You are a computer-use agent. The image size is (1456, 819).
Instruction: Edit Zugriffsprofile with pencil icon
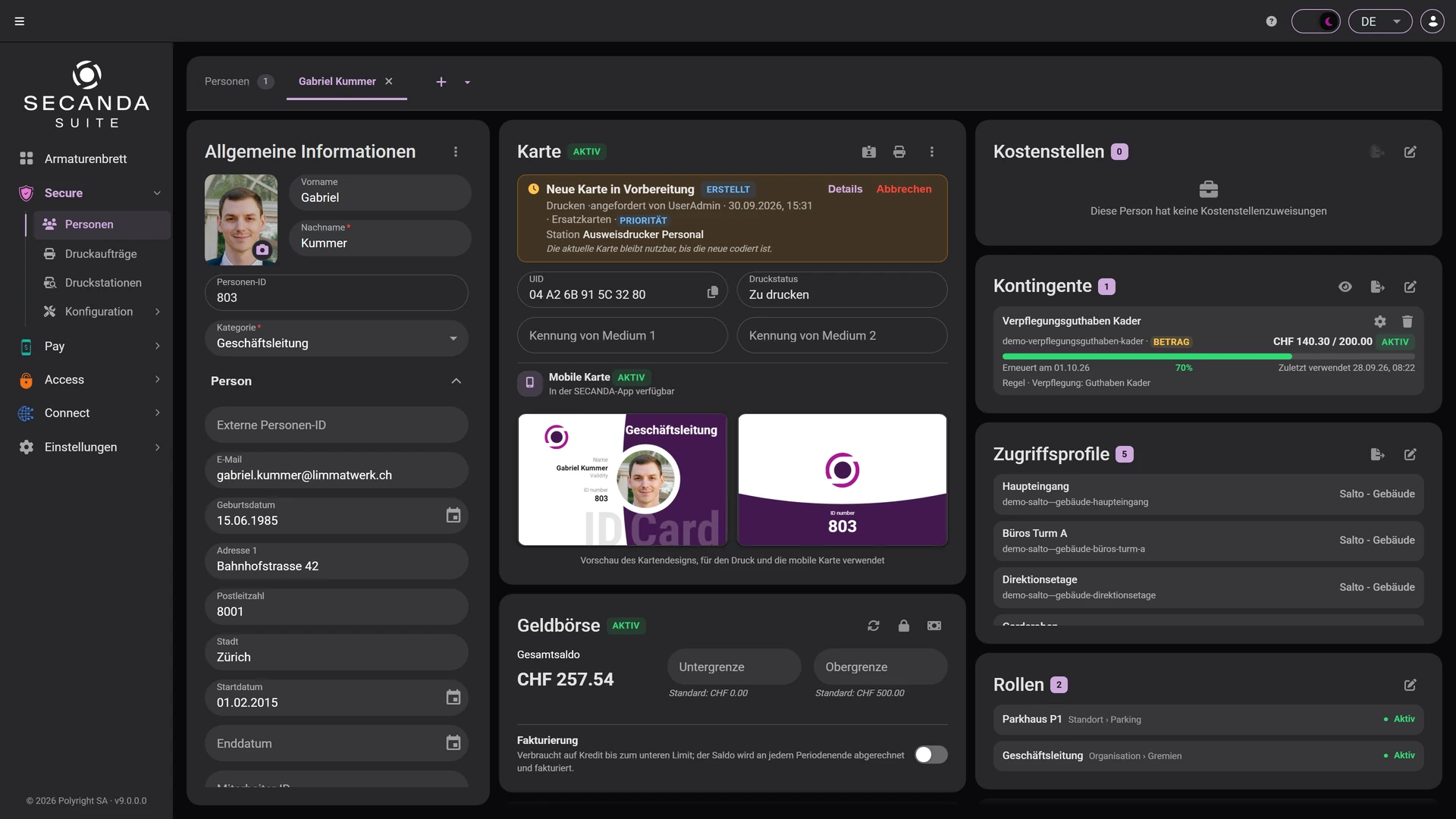pos(1410,454)
